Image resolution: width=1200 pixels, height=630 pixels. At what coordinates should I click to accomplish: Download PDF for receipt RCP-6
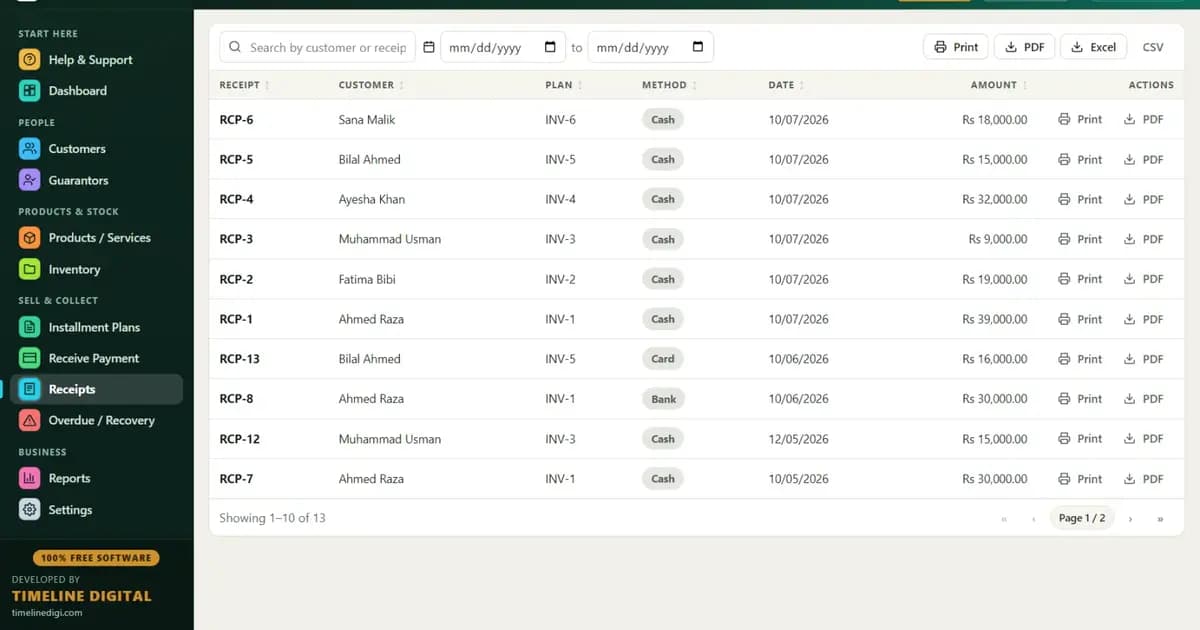pyautogui.click(x=1144, y=120)
